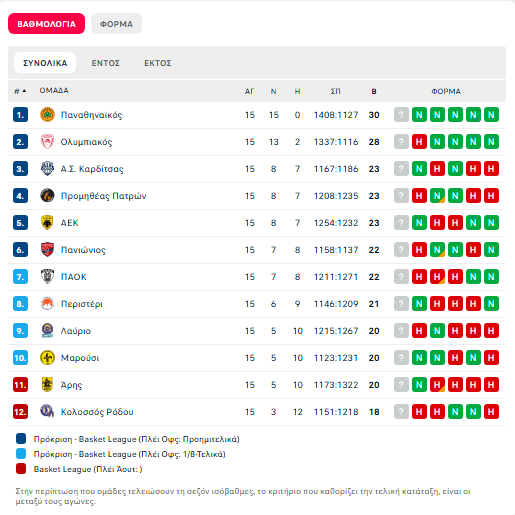Click the ΒΑΘΜΟΛΟΓΙΑ button

tap(46, 24)
